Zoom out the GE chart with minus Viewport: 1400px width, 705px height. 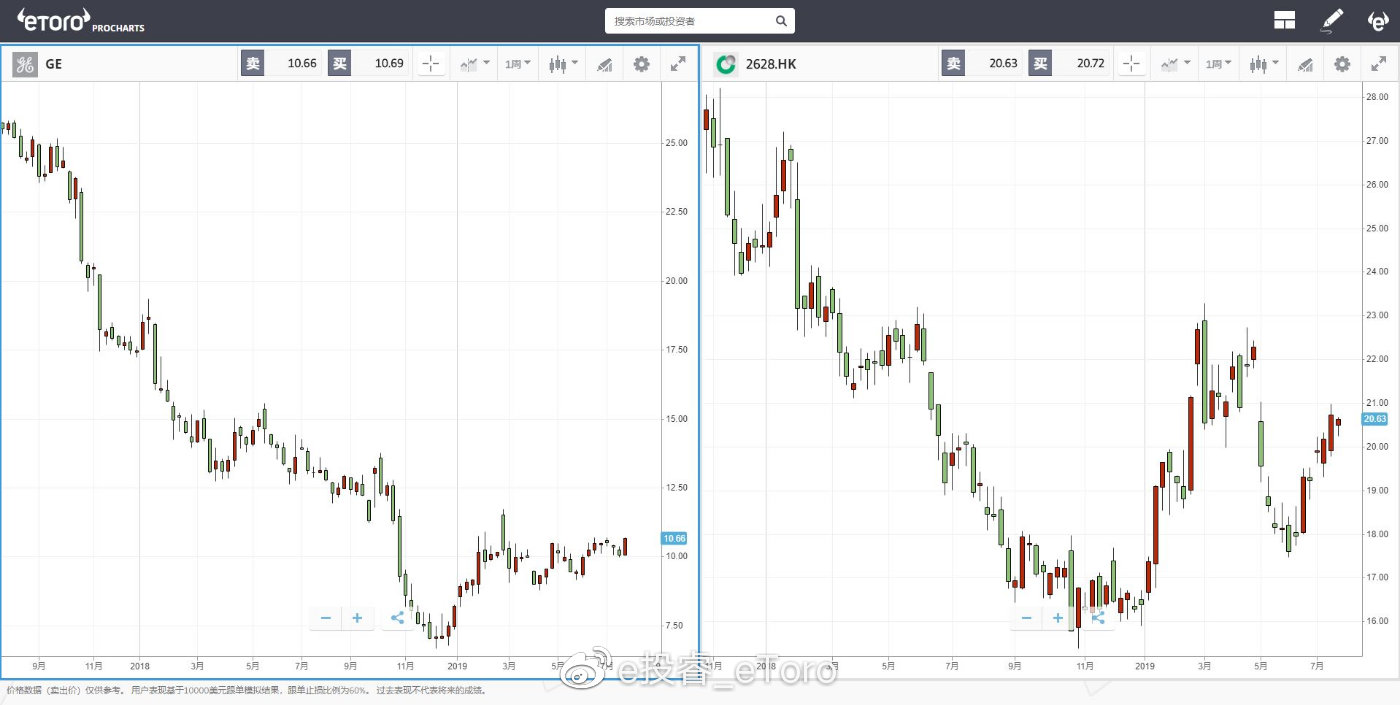(326, 618)
